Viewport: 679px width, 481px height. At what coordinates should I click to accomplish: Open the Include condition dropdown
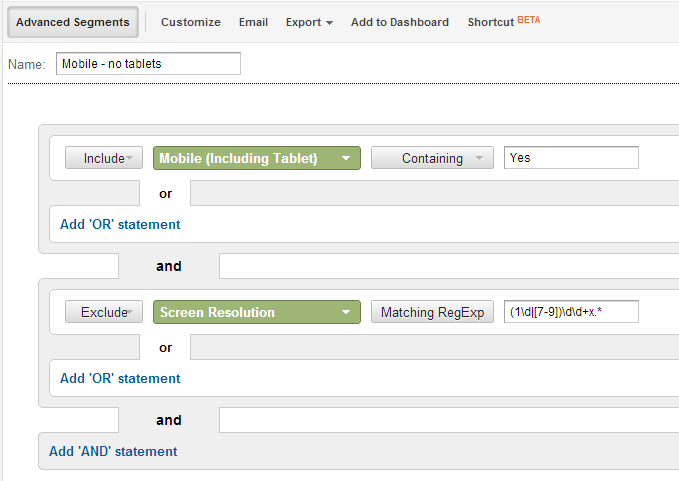(x=104, y=158)
